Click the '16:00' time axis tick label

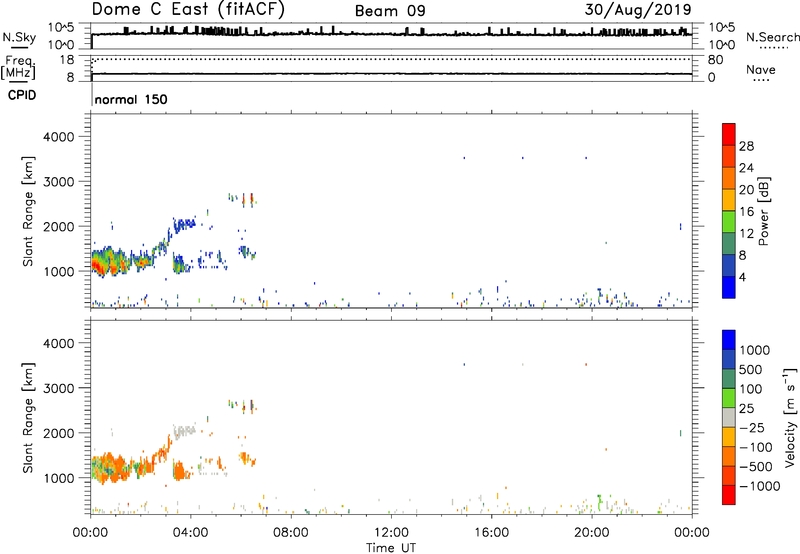(491, 533)
